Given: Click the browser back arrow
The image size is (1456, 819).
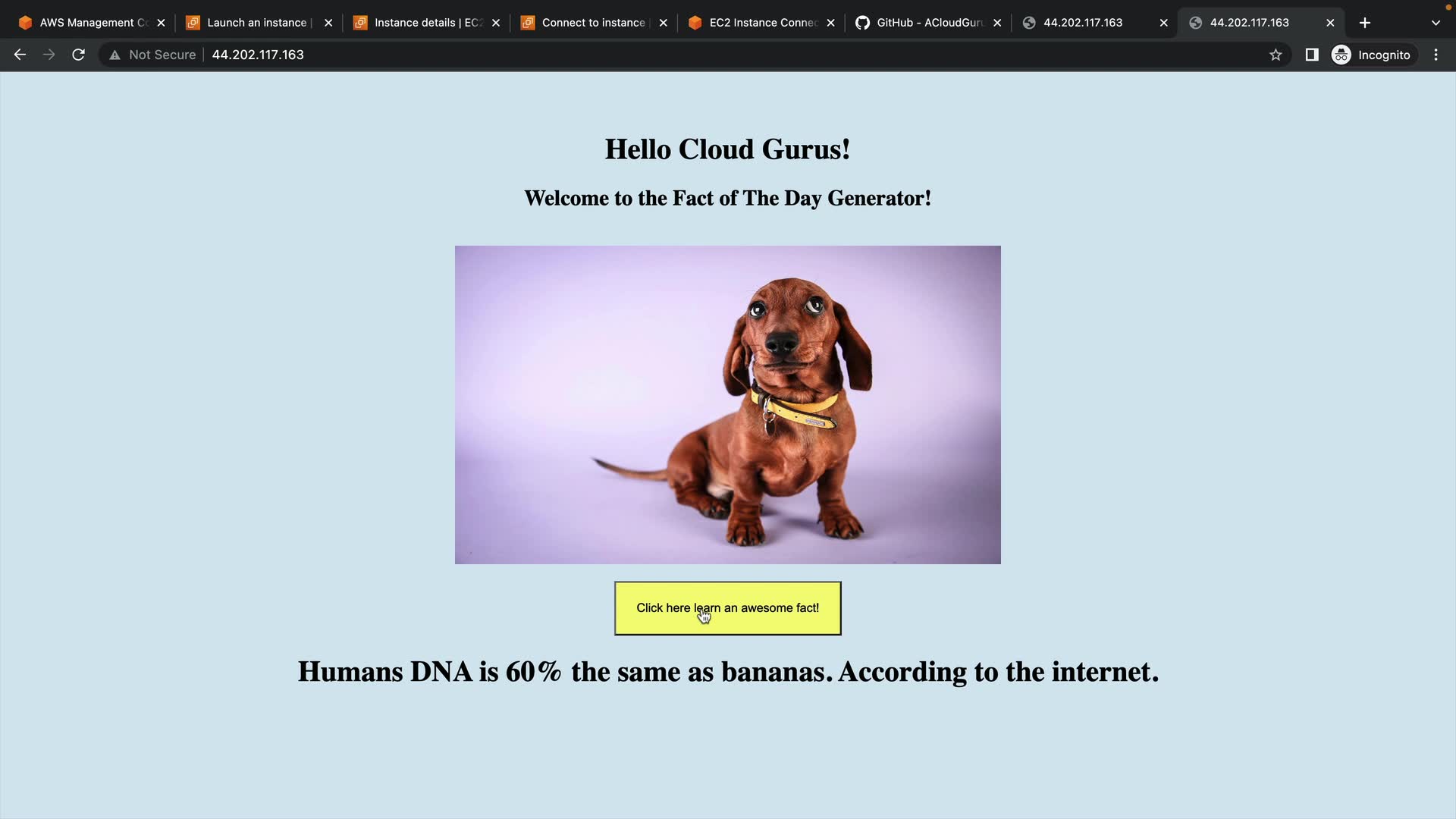Looking at the screenshot, I should coord(20,55).
